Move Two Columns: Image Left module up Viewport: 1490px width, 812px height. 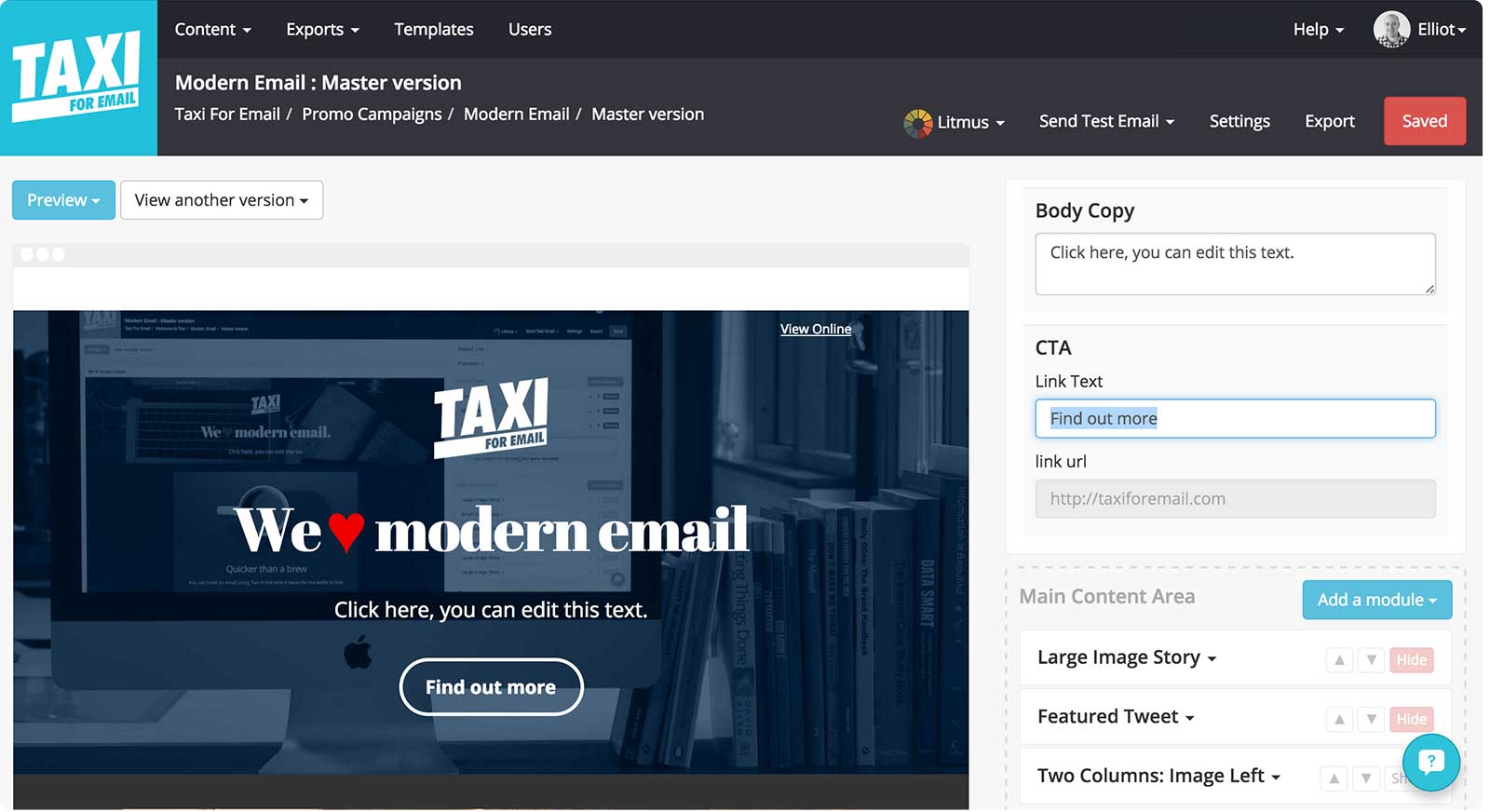click(1334, 778)
